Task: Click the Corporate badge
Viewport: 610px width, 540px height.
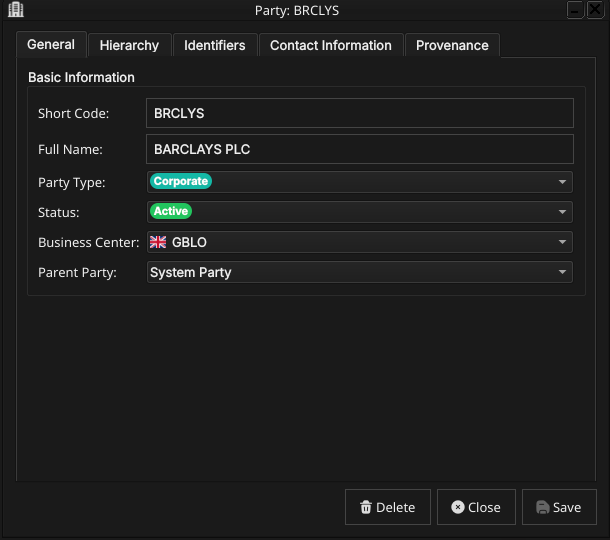Action: pos(181,181)
